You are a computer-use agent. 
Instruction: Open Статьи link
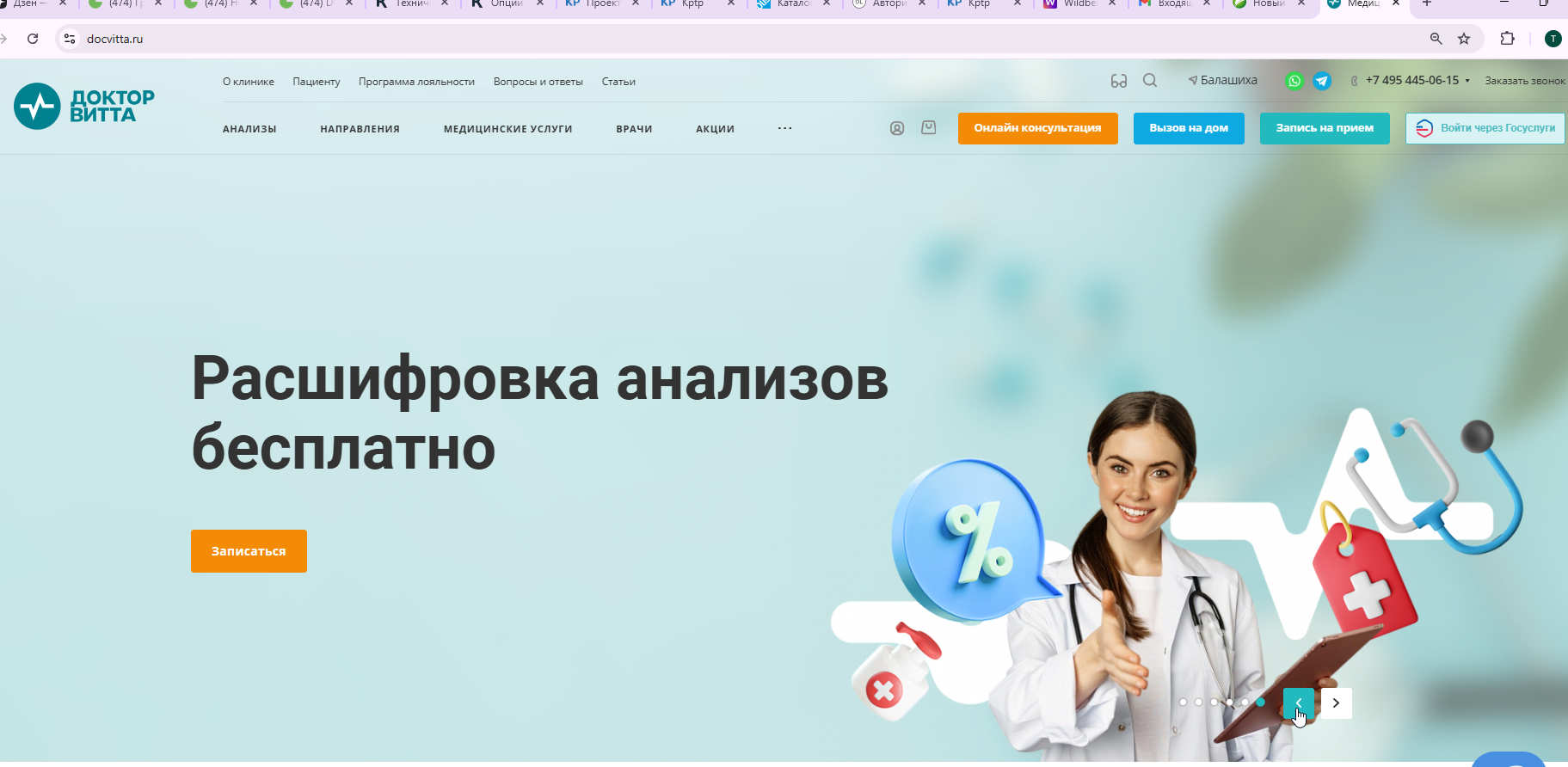pos(618,82)
